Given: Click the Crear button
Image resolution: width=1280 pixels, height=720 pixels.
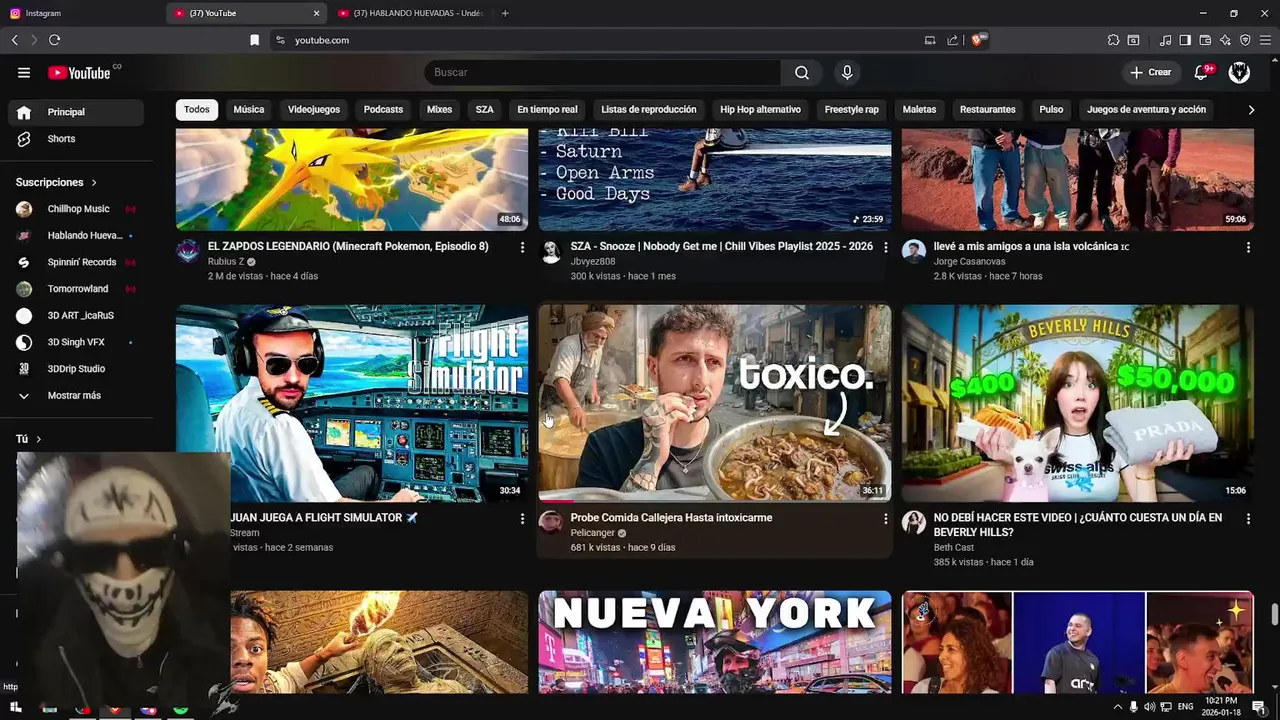Looking at the screenshot, I should point(1150,72).
